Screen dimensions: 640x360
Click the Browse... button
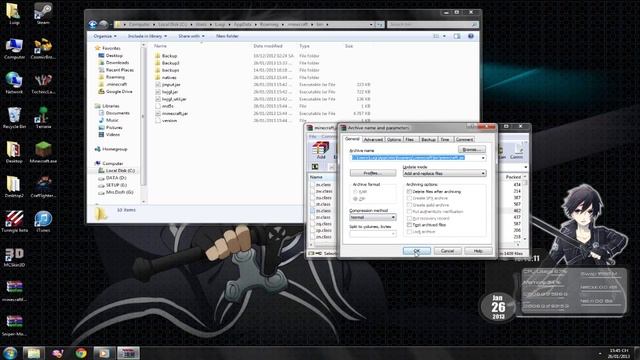coord(472,149)
